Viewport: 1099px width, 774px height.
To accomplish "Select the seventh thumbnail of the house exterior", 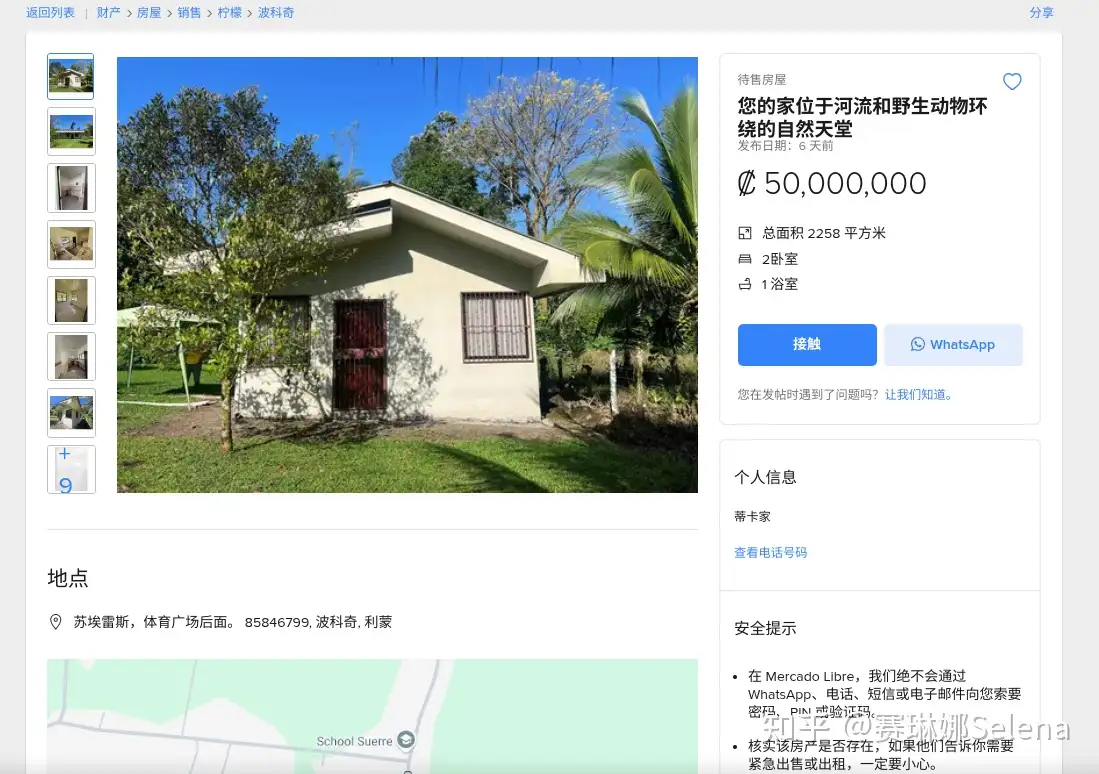I will 71,413.
